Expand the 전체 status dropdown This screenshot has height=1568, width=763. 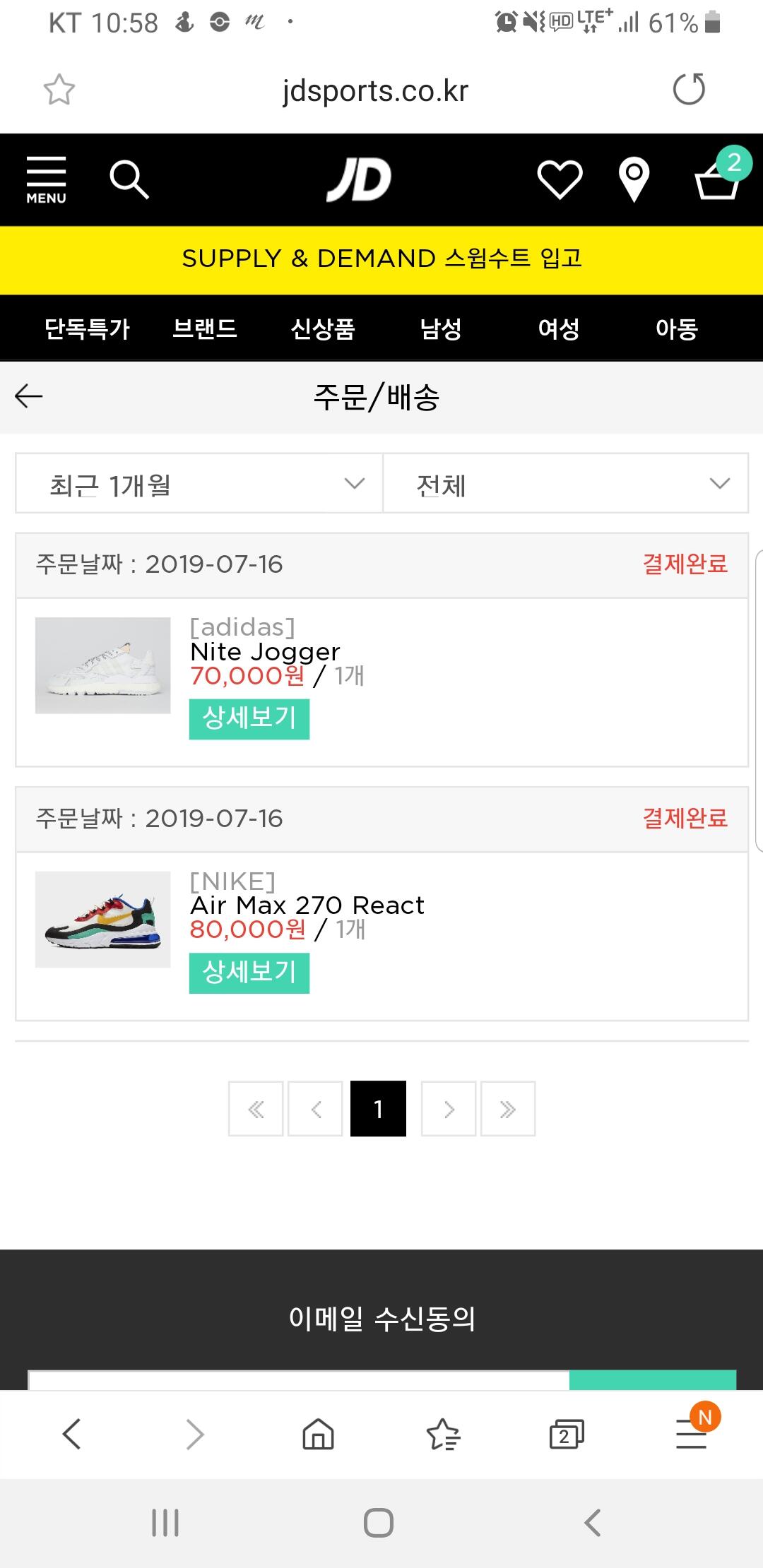click(x=565, y=484)
